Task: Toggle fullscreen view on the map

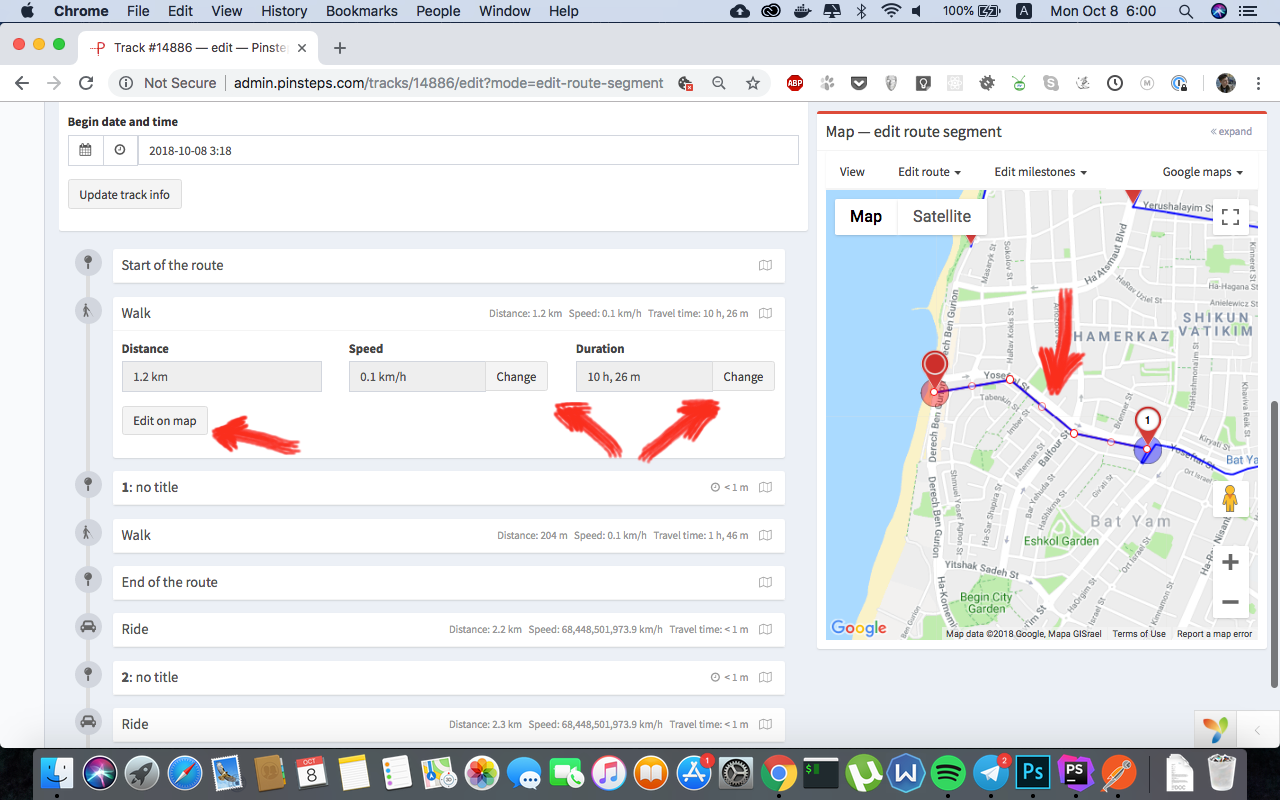Action: pos(1231,217)
